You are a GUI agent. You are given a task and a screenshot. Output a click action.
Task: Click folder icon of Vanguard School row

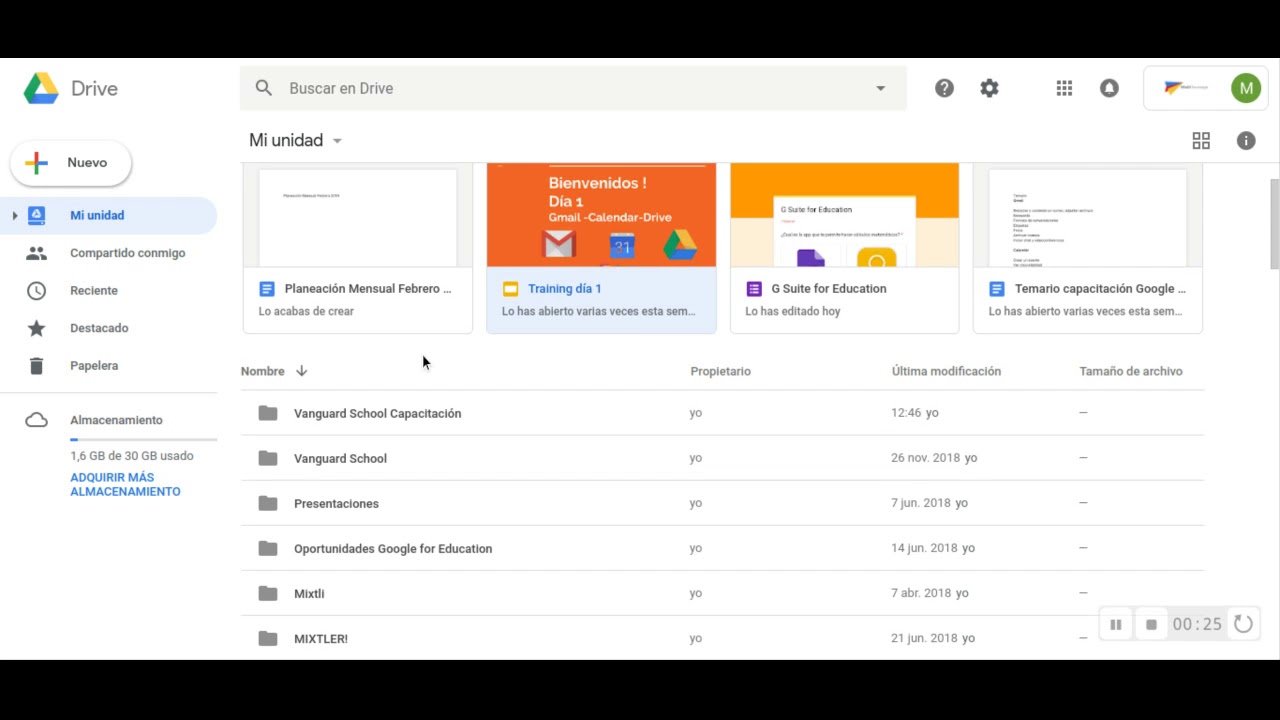(268, 458)
